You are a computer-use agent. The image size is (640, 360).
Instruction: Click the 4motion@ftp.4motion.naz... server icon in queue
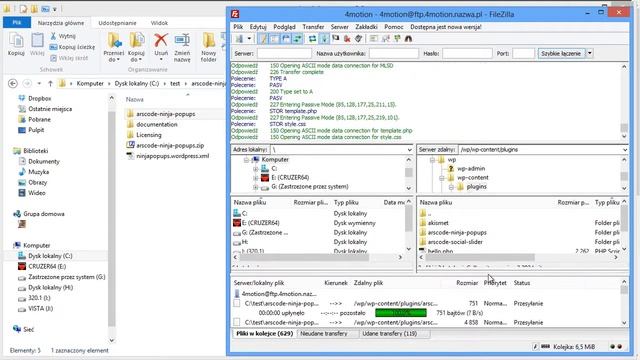237,293
